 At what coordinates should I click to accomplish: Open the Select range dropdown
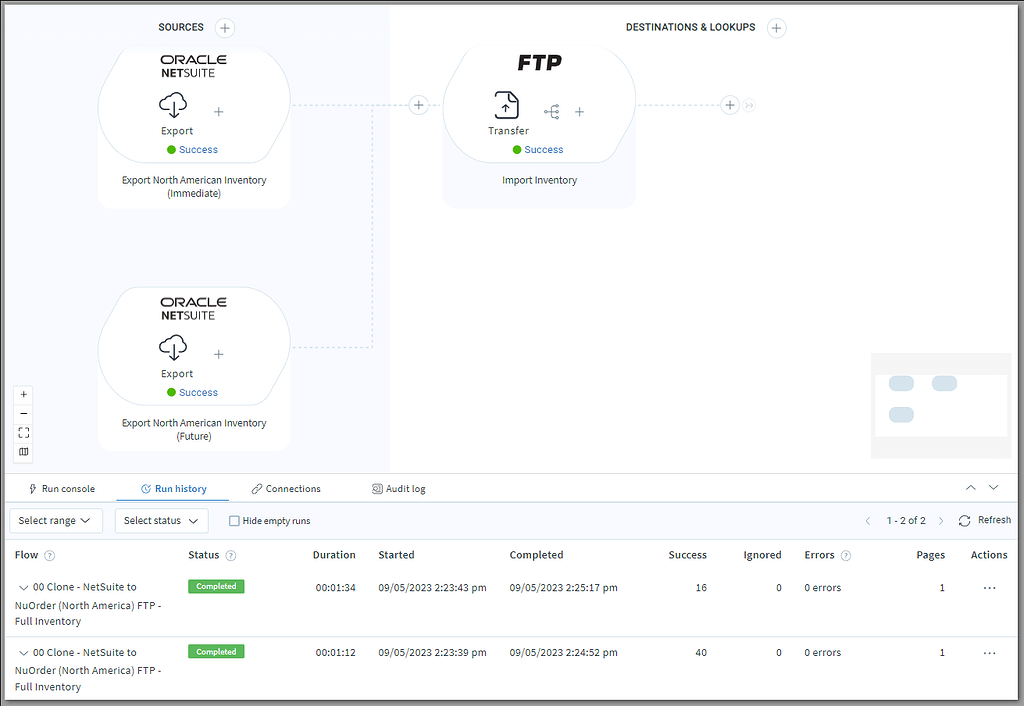(55, 520)
